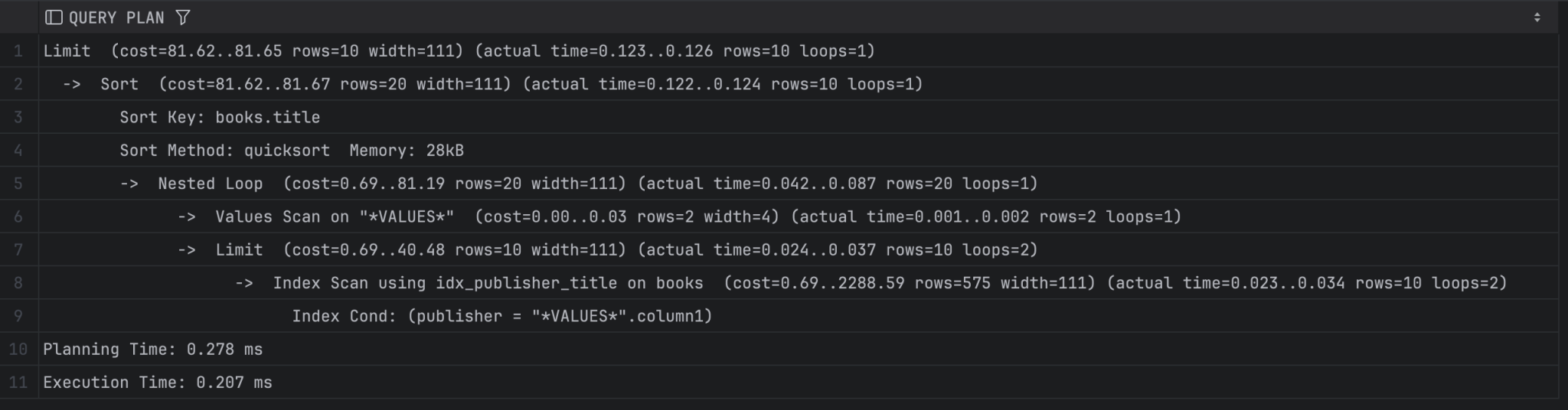Click the QUERY PLAN column header label
This screenshot has height=410, width=1568.
(x=116, y=17)
